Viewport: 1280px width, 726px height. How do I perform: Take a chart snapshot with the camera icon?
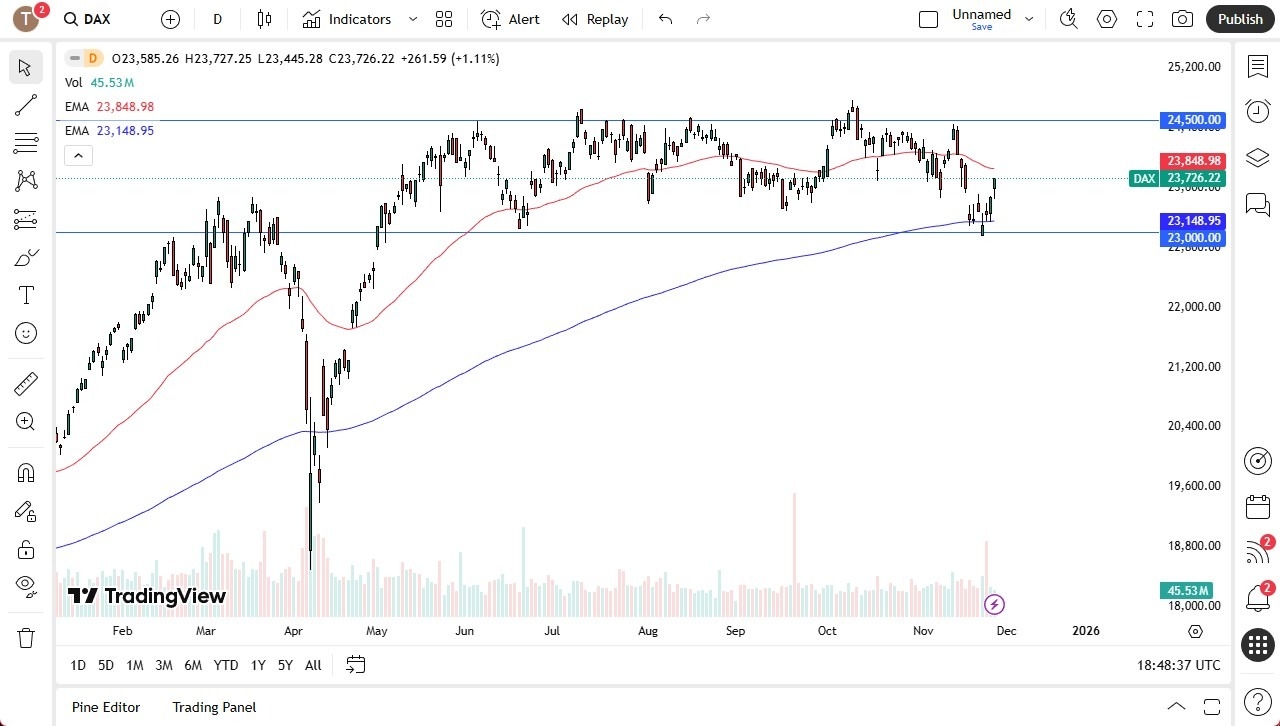coord(1181,18)
